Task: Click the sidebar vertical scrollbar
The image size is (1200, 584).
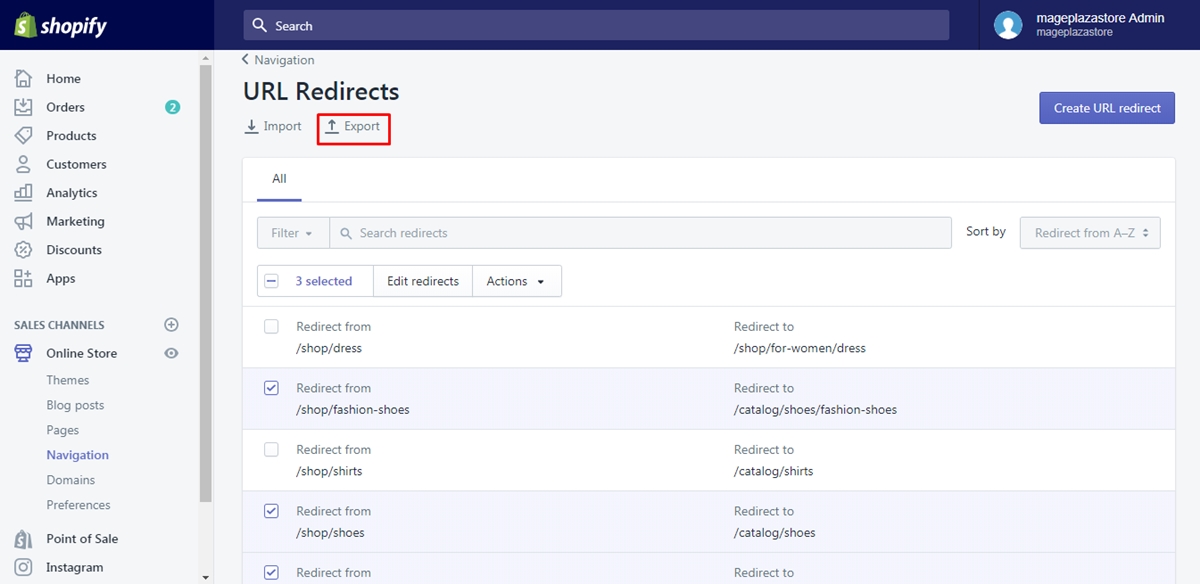Action: [x=206, y=285]
